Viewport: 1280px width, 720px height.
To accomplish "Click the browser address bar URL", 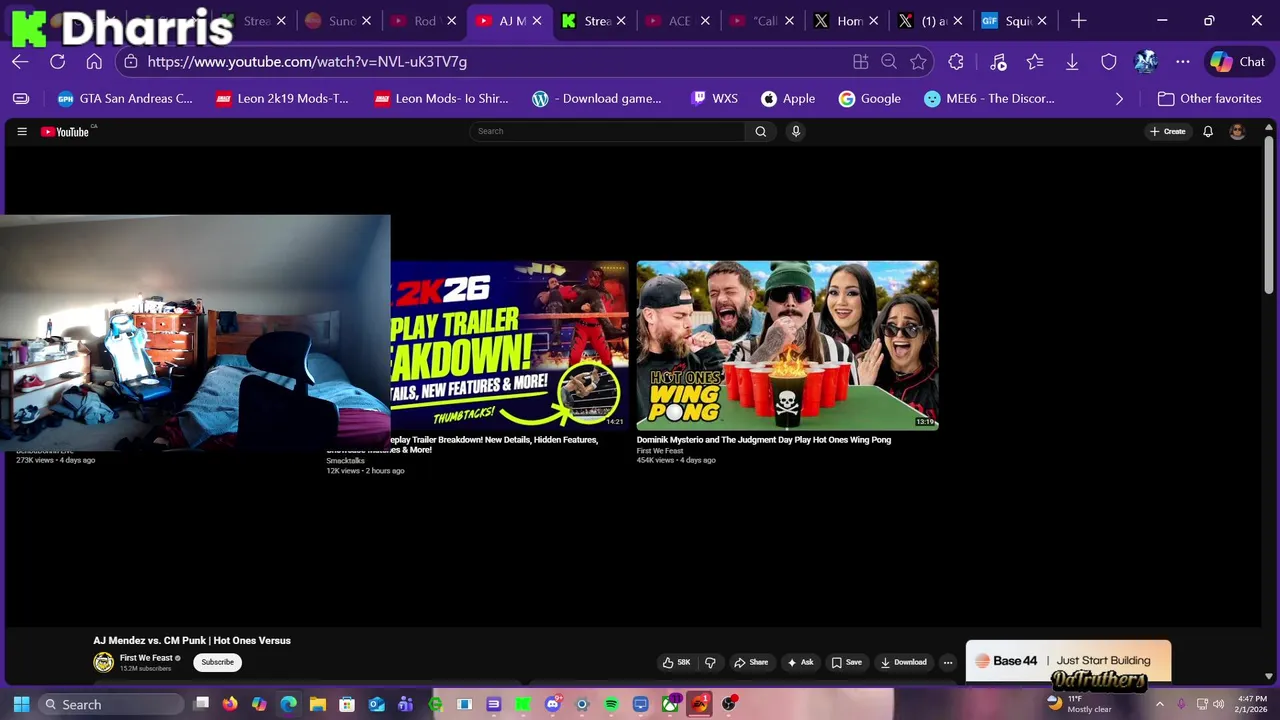I will point(307,62).
